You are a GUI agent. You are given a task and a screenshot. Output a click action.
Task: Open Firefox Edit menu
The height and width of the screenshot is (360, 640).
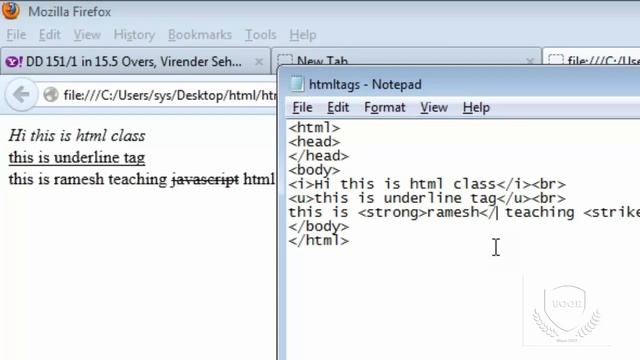(49, 35)
